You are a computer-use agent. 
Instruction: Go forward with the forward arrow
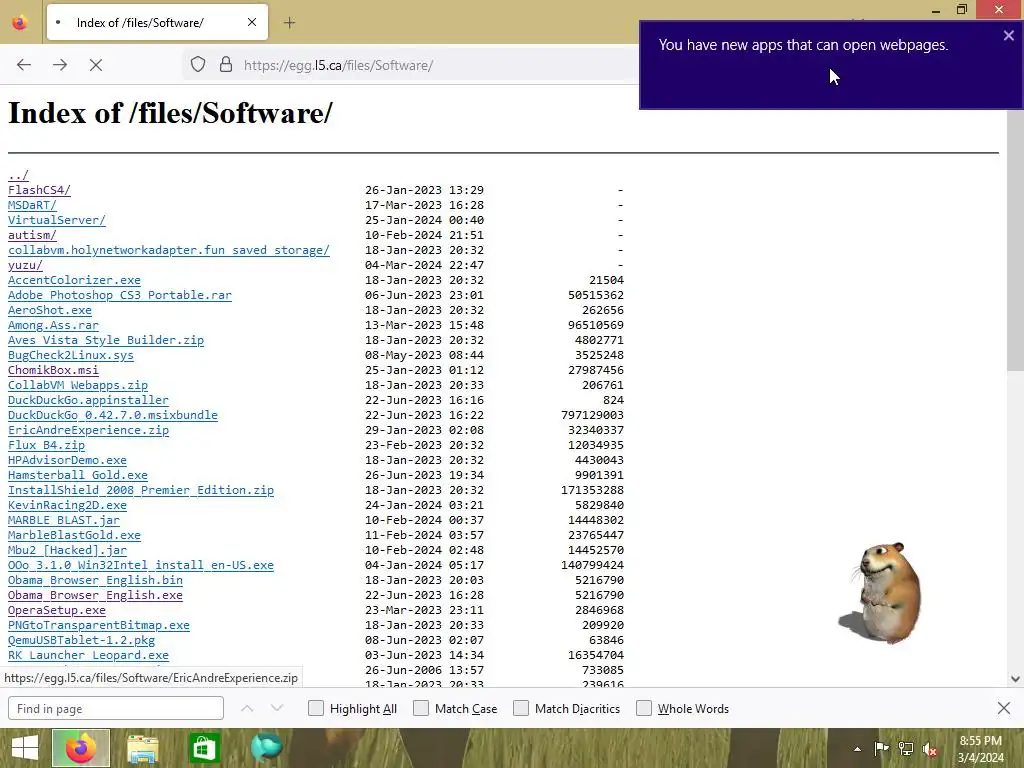[60, 65]
